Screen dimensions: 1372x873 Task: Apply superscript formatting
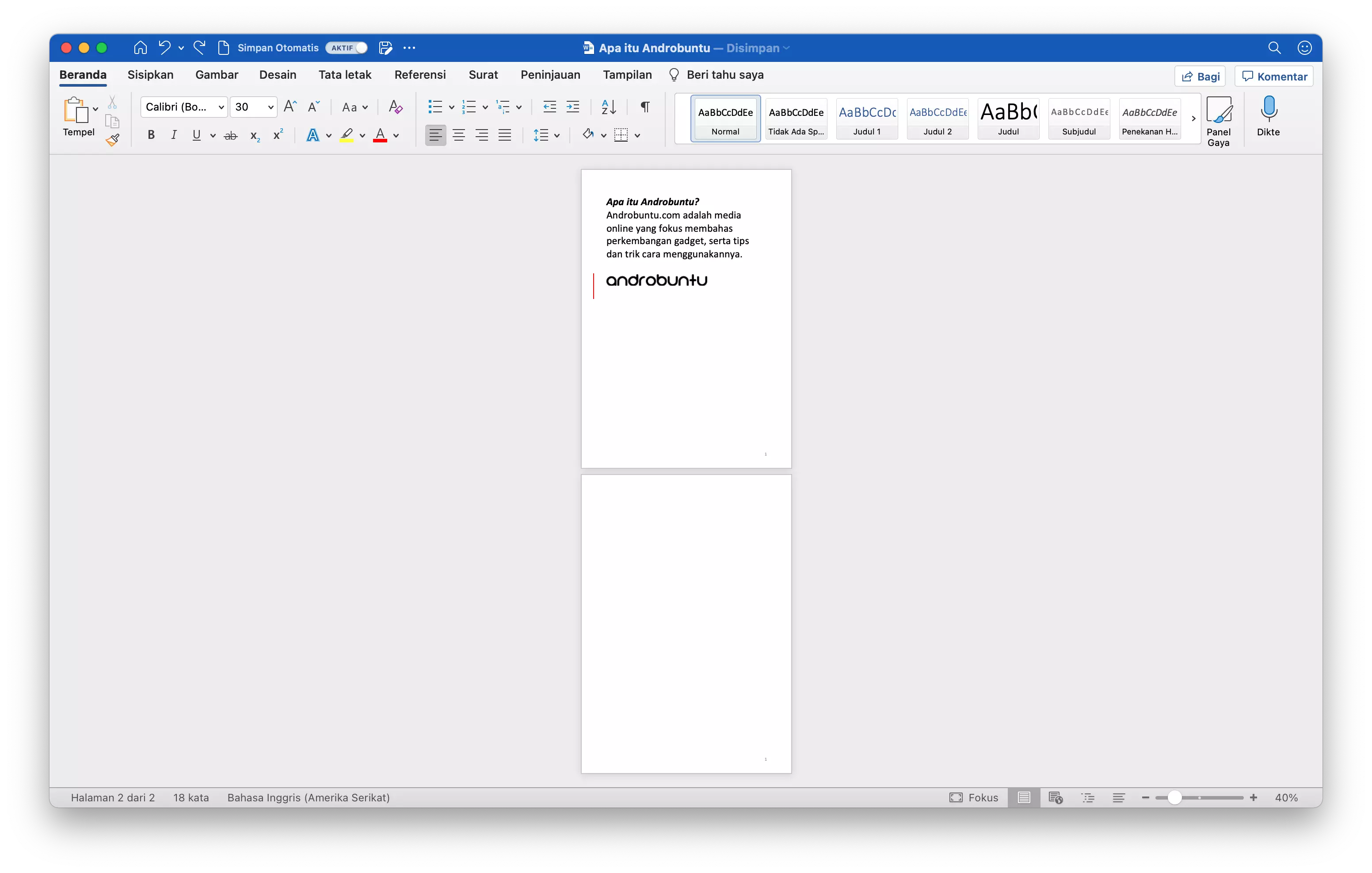pyautogui.click(x=278, y=134)
